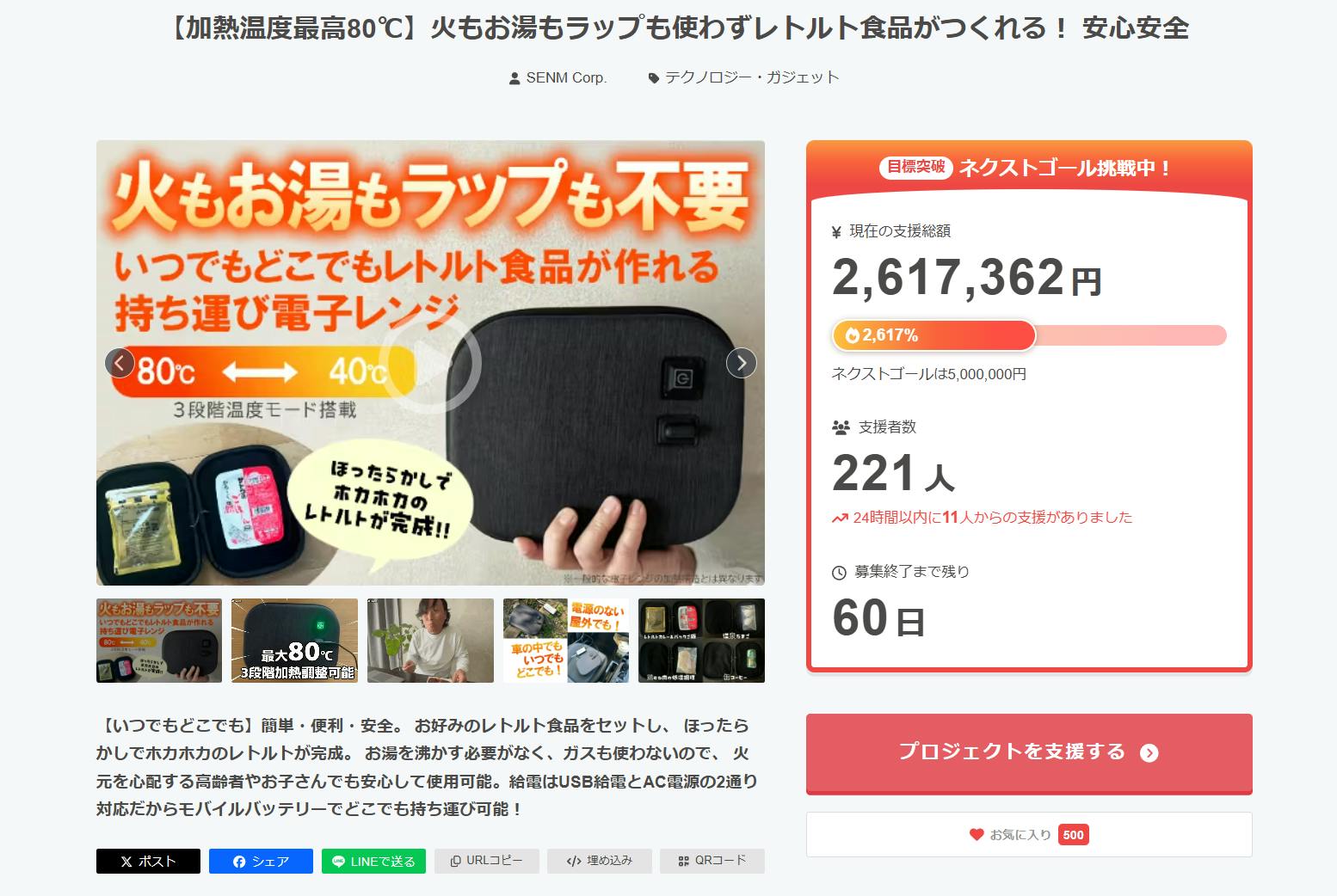1337x896 pixels.
Task: Select the thumbnail showing a person seated
Action: point(430,641)
